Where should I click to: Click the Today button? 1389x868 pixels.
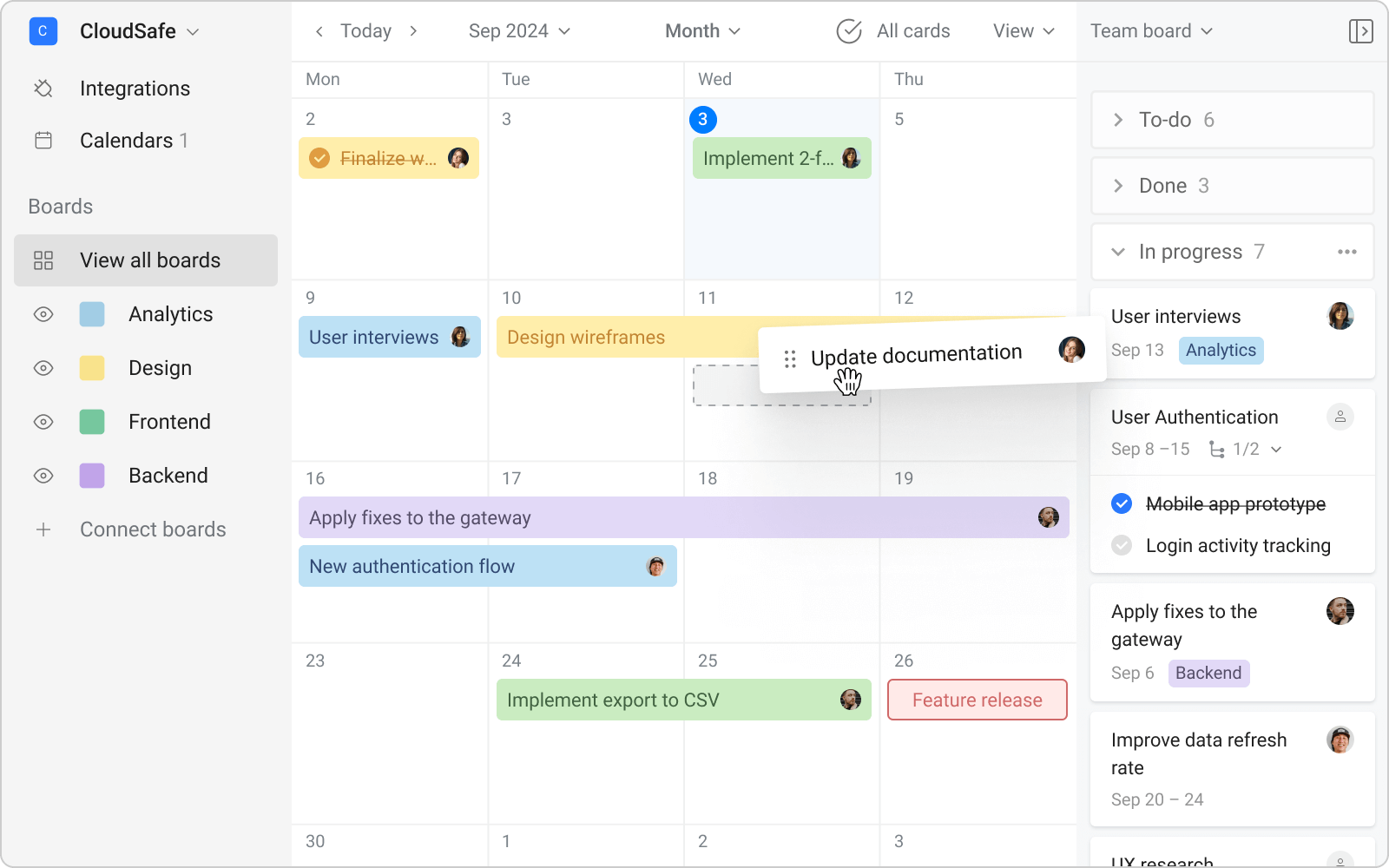tap(365, 30)
